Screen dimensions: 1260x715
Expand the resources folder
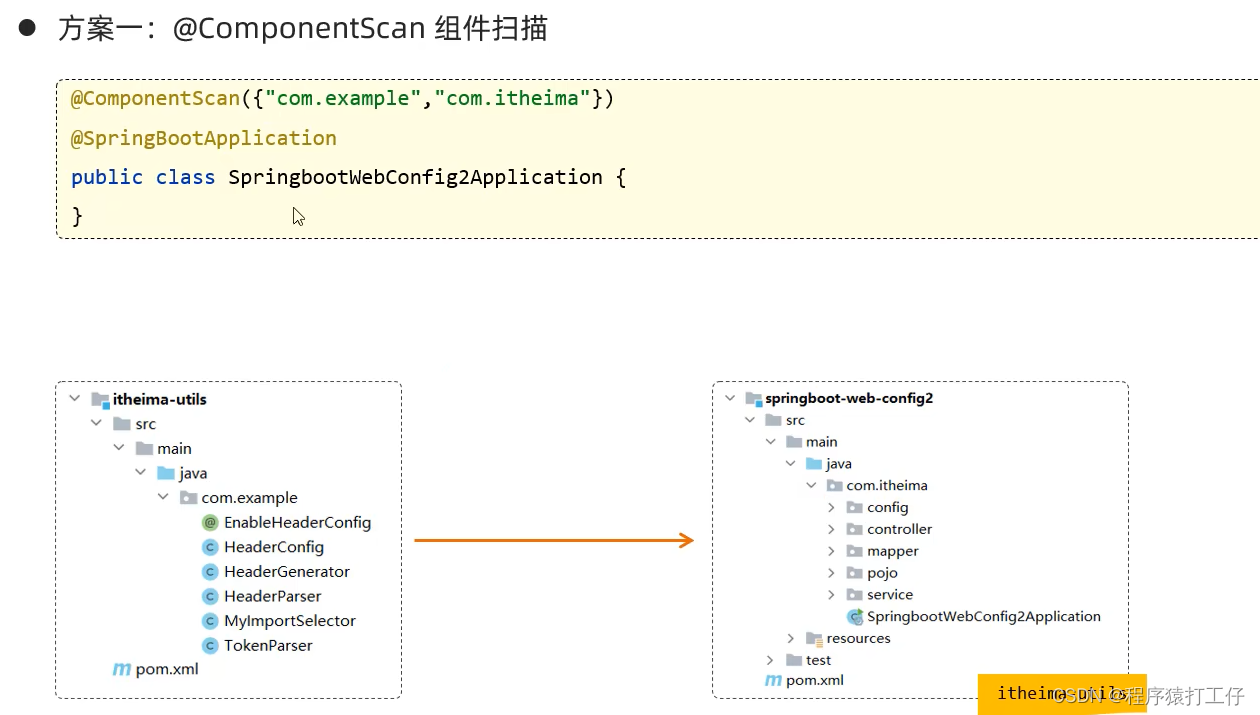pyautogui.click(x=790, y=638)
